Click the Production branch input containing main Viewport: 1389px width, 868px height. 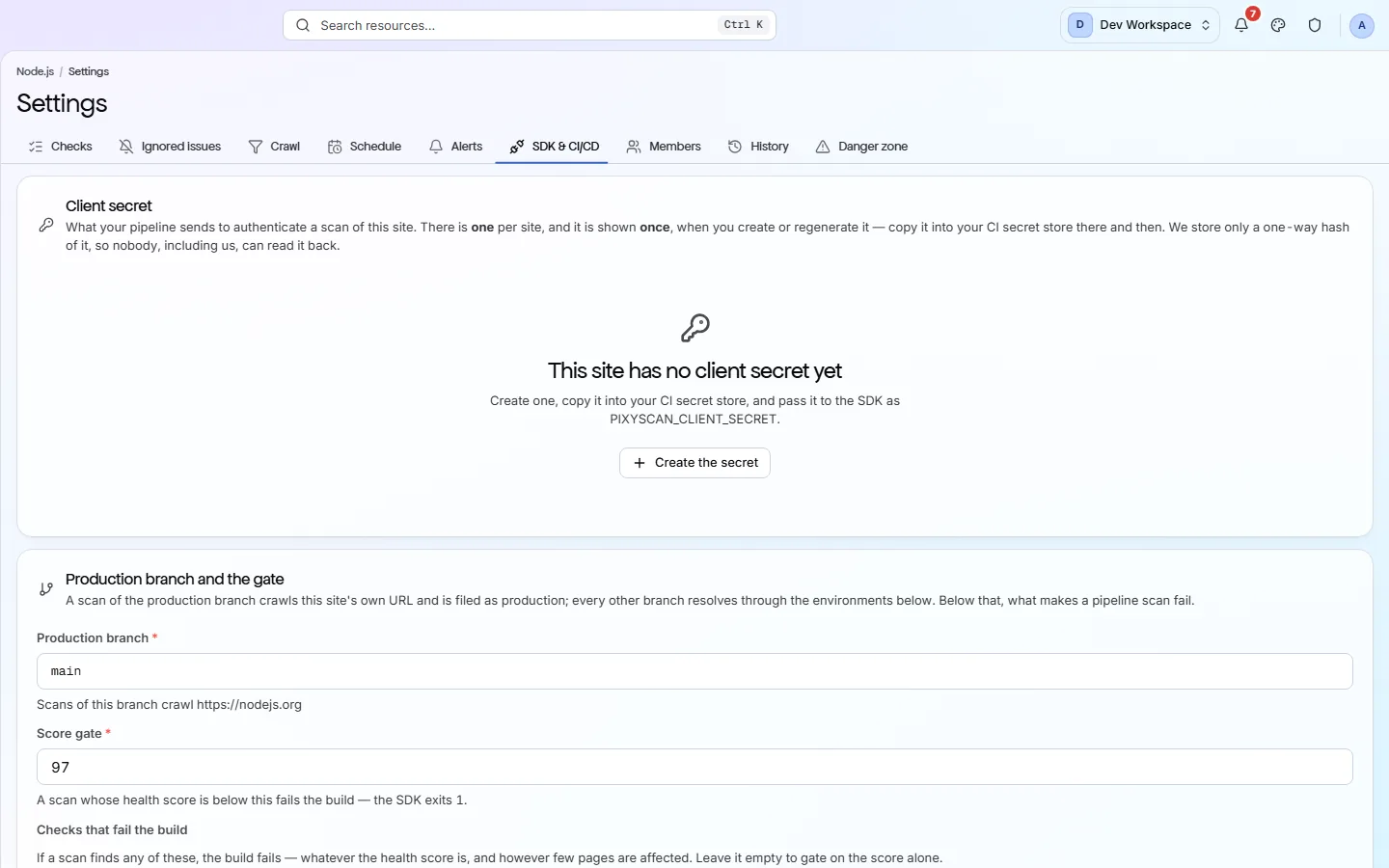click(x=694, y=671)
